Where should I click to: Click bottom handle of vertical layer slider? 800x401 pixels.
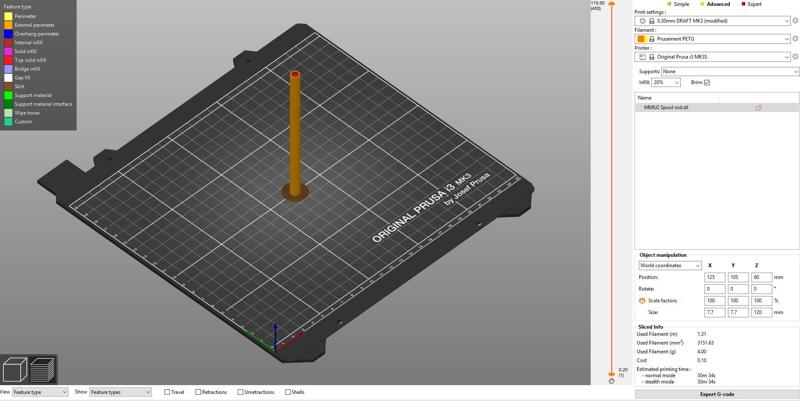611,374
